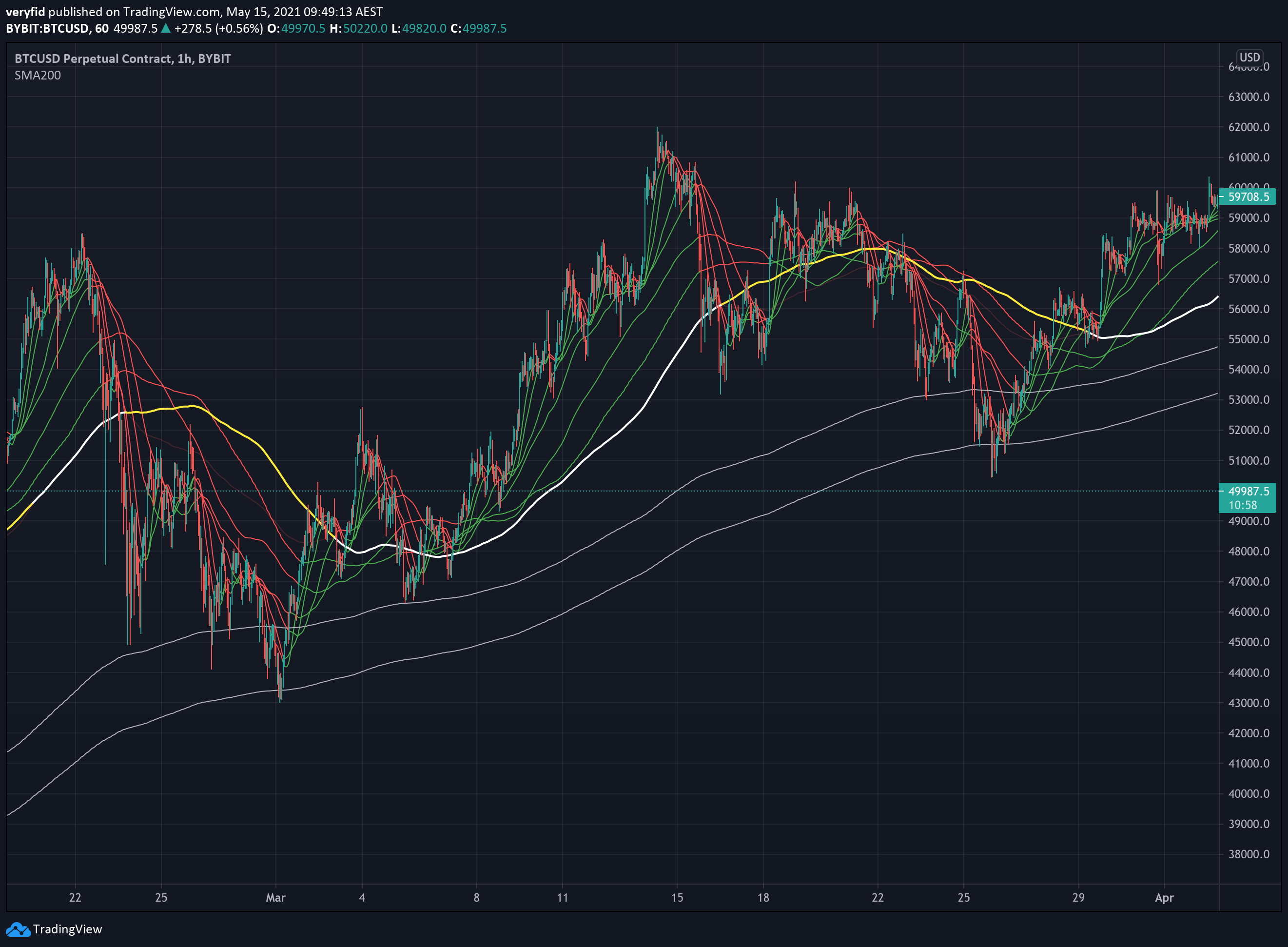Click the 59708.5 price label

(1248, 197)
